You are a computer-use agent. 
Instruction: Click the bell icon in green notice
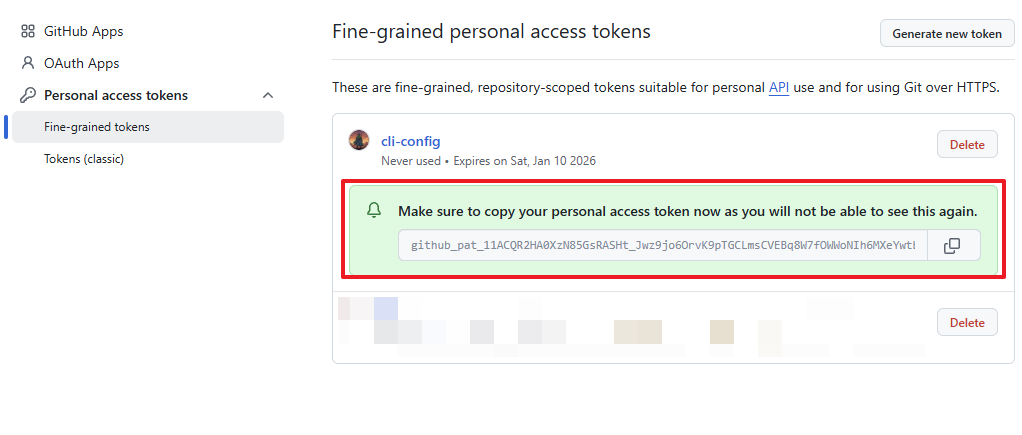point(374,211)
